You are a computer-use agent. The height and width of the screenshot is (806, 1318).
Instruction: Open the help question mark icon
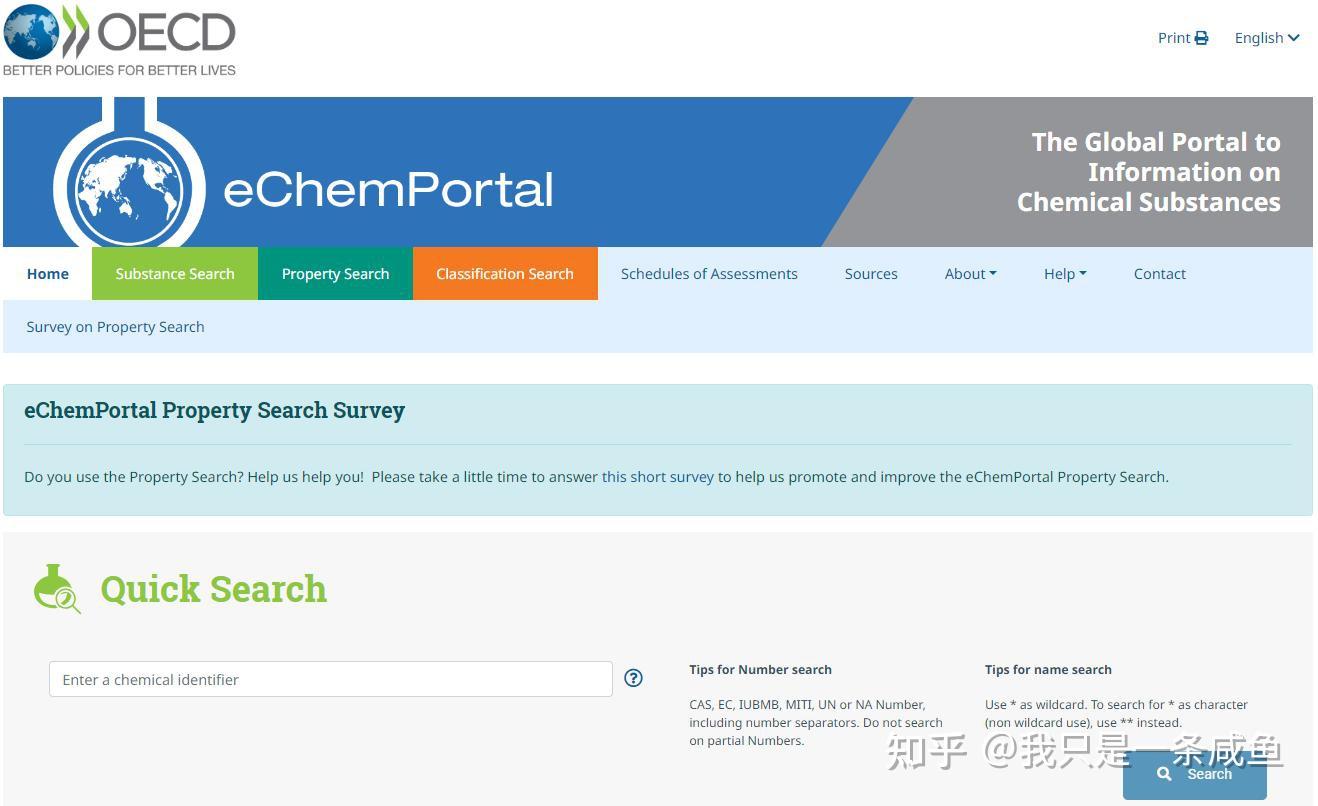click(633, 678)
